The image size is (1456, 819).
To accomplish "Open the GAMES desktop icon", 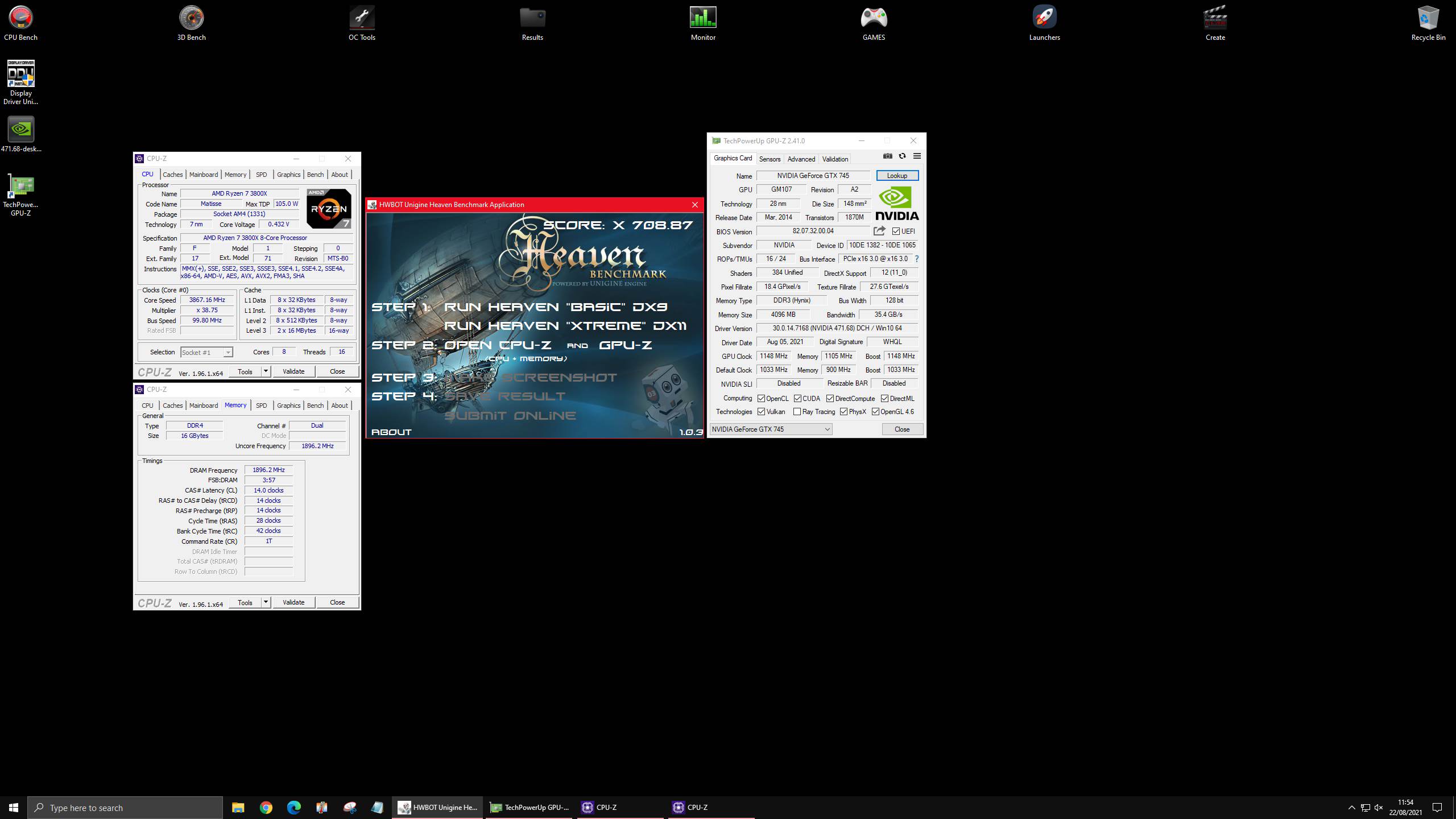I will 874,23.
